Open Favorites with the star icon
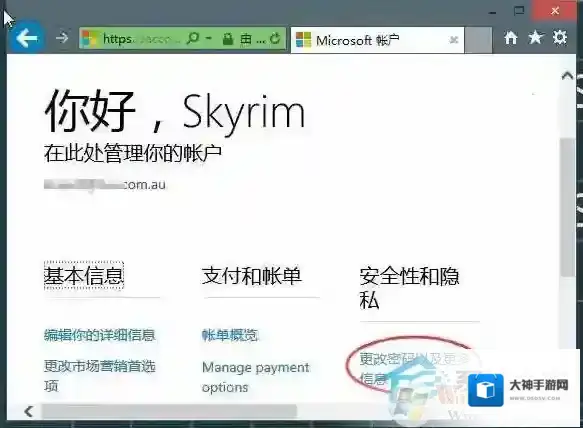This screenshot has height=428, width=583. tap(535, 37)
